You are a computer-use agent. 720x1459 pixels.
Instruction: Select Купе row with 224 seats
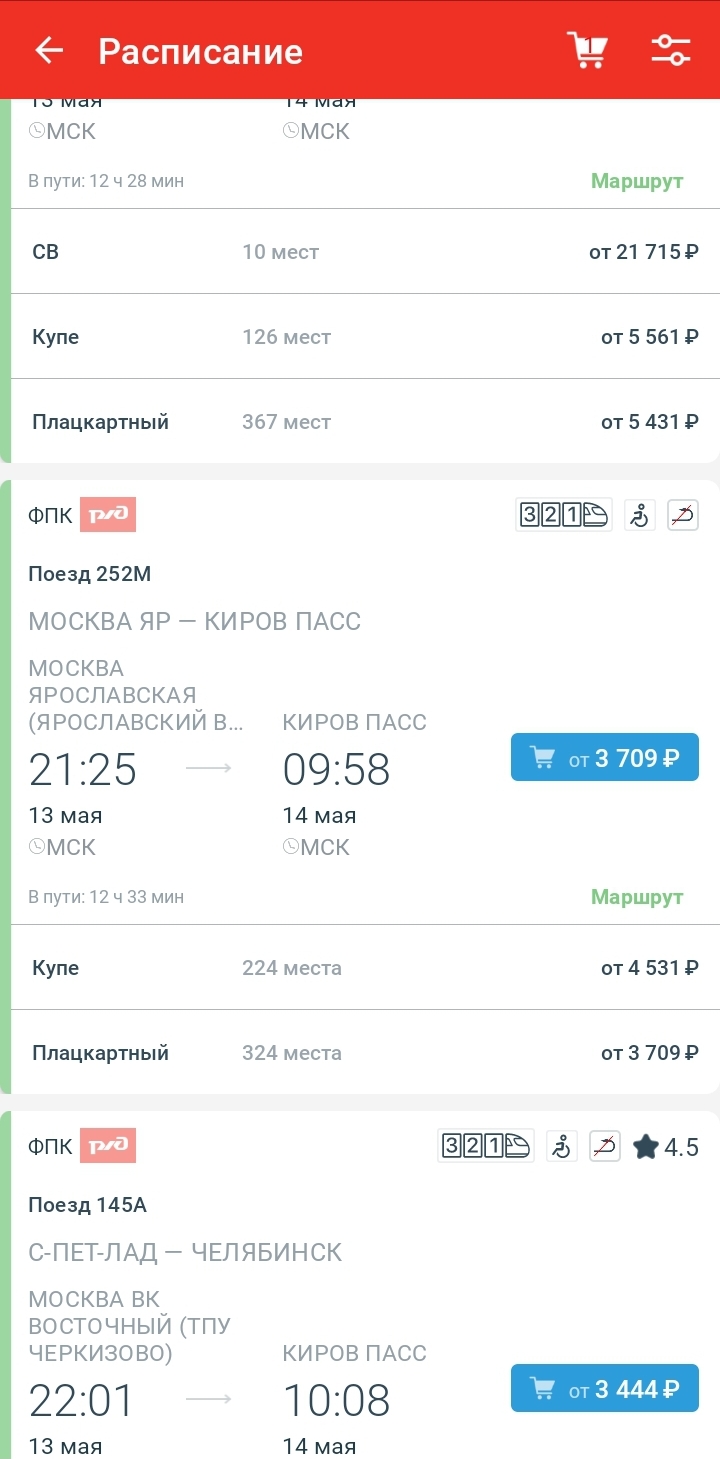[x=365, y=968]
